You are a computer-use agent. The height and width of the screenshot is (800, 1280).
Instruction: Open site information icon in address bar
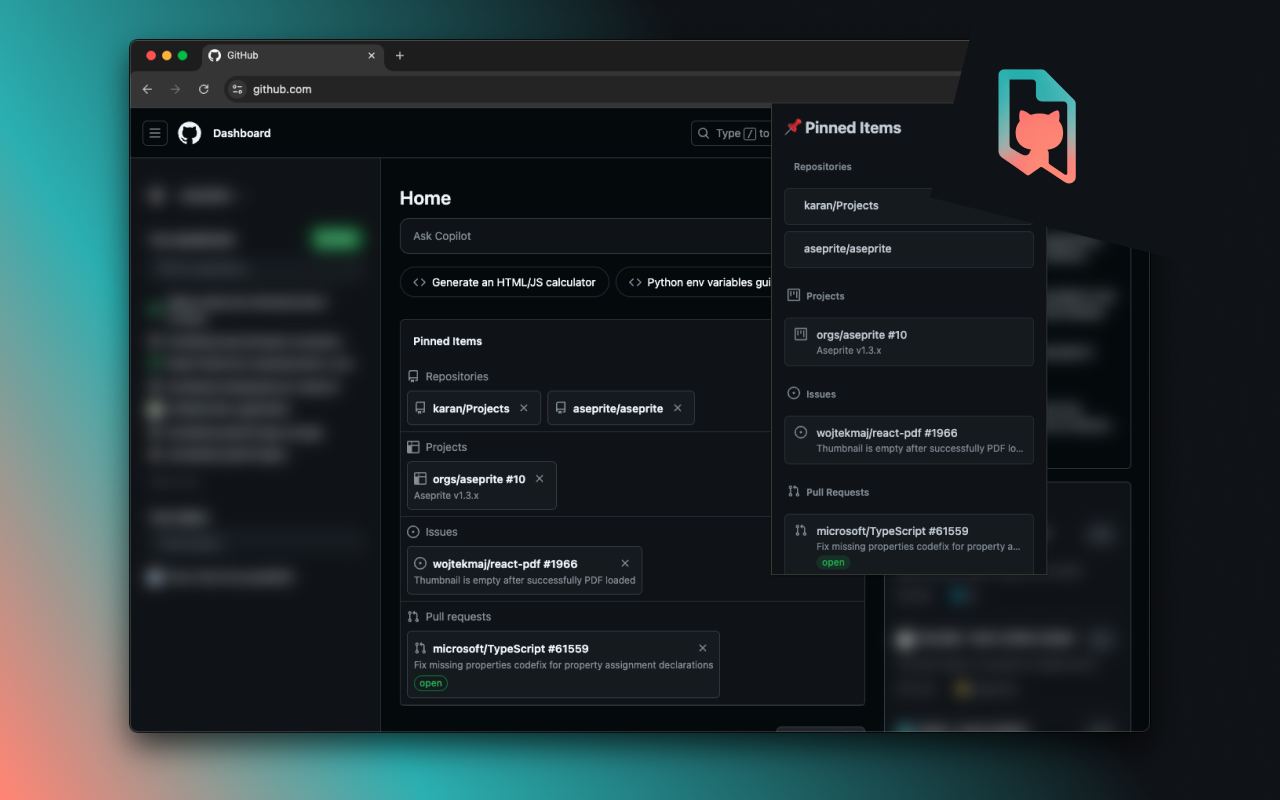237,89
